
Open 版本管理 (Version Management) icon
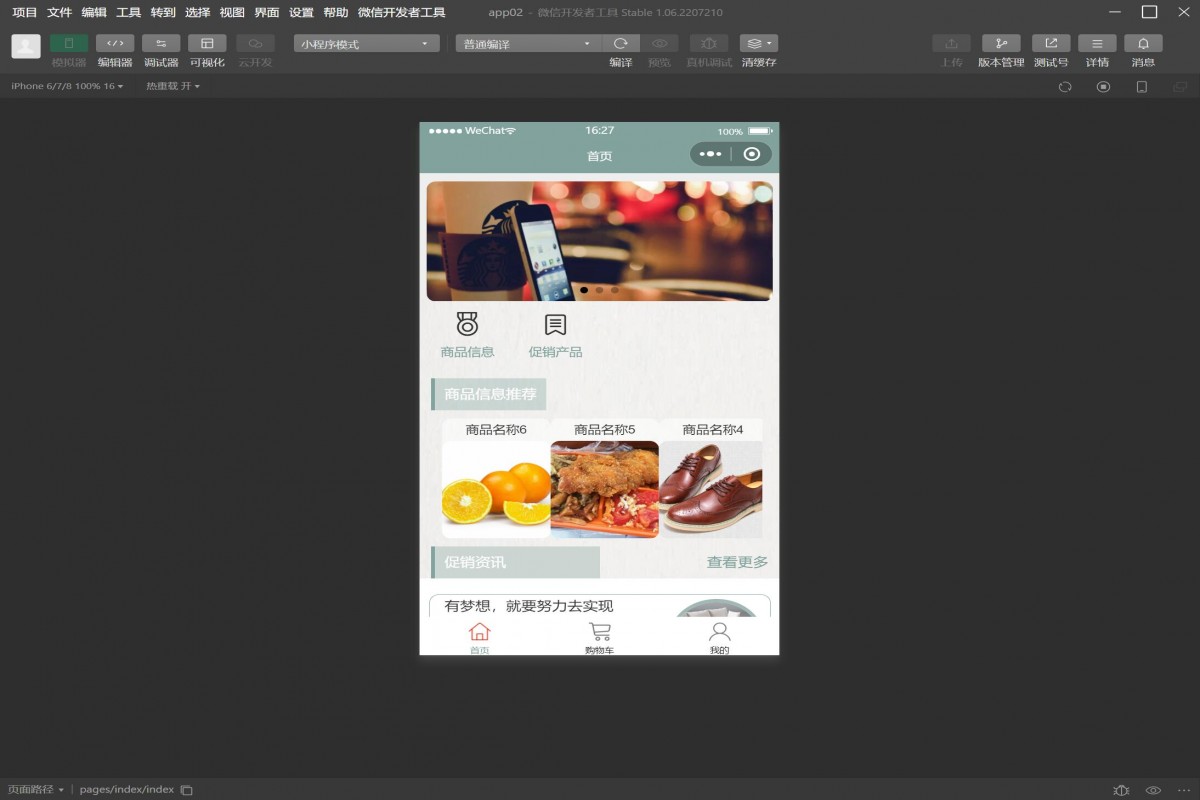pos(1001,44)
